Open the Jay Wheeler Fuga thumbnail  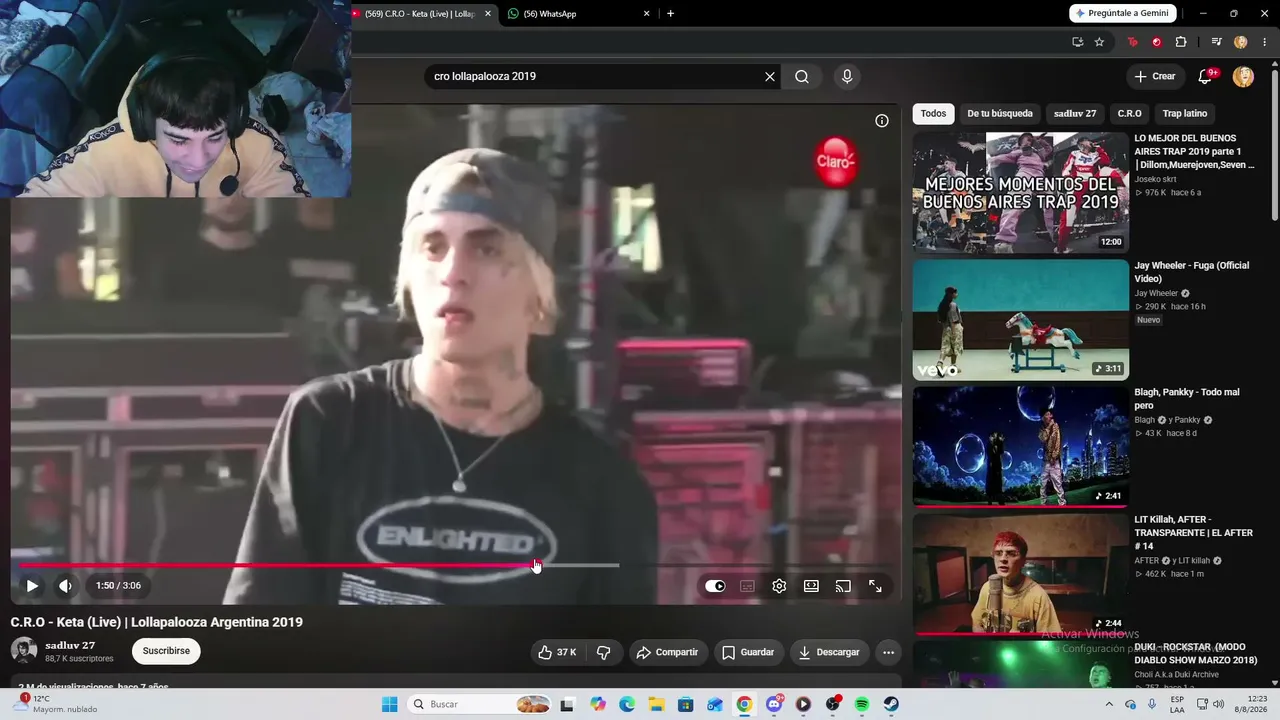coord(1021,320)
